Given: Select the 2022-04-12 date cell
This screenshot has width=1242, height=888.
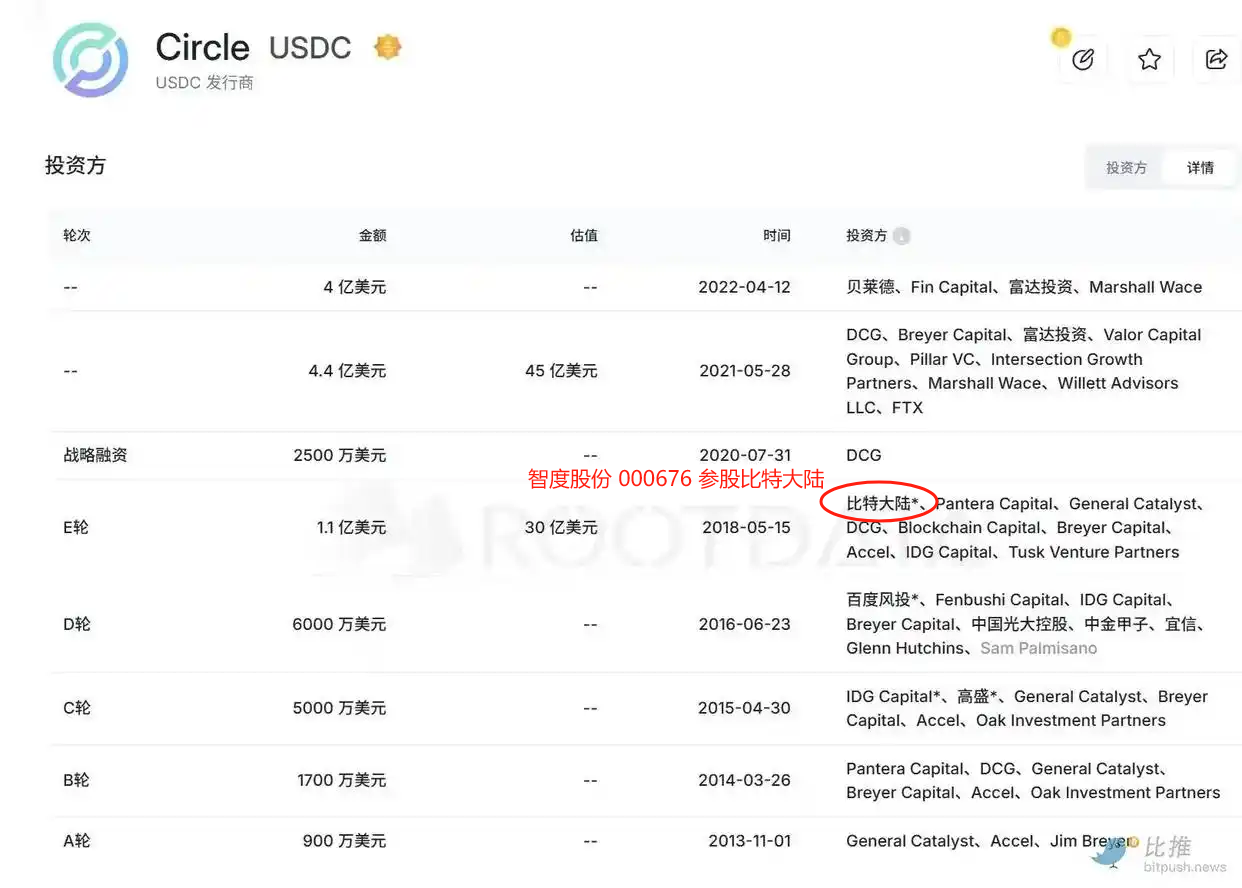Looking at the screenshot, I should click(x=744, y=287).
